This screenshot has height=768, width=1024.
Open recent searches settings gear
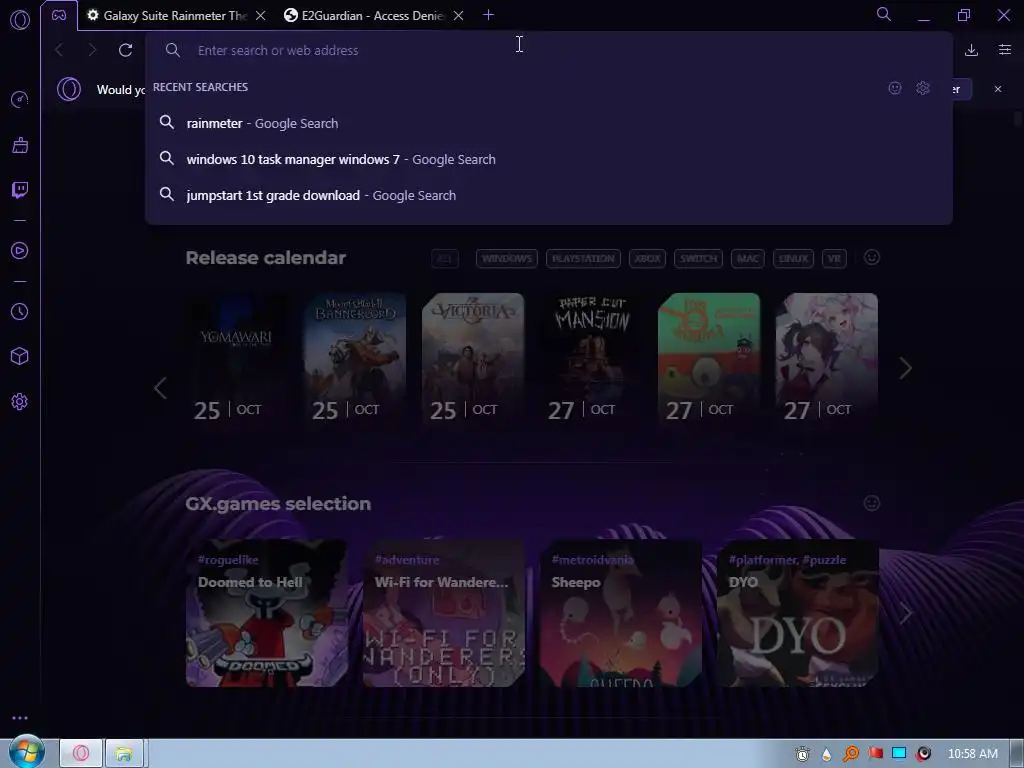[x=922, y=88]
